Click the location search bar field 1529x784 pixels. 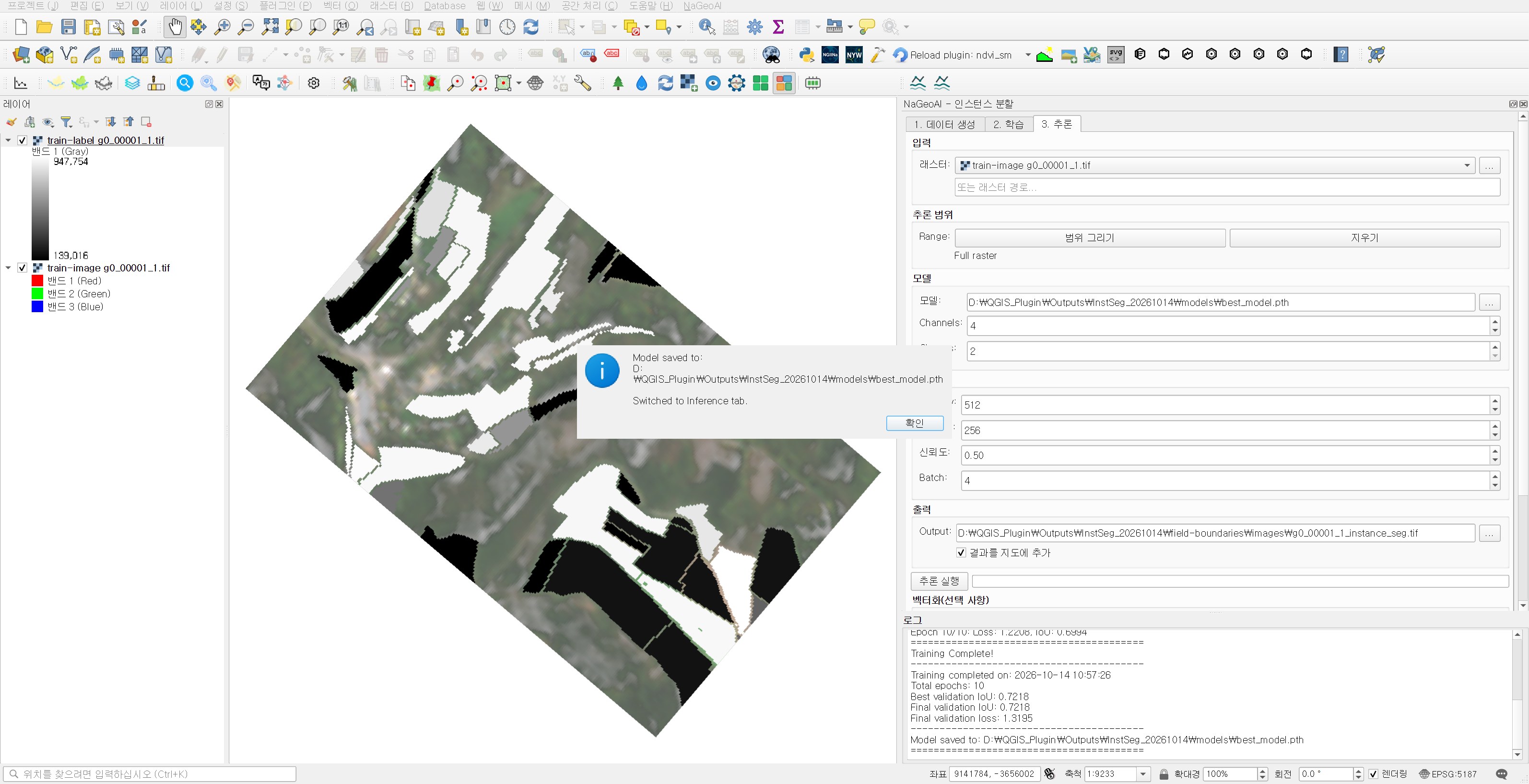tap(150, 774)
